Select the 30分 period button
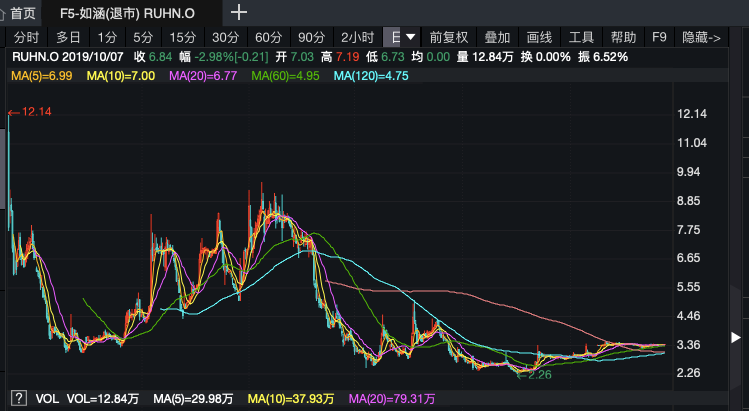 [x=226, y=38]
